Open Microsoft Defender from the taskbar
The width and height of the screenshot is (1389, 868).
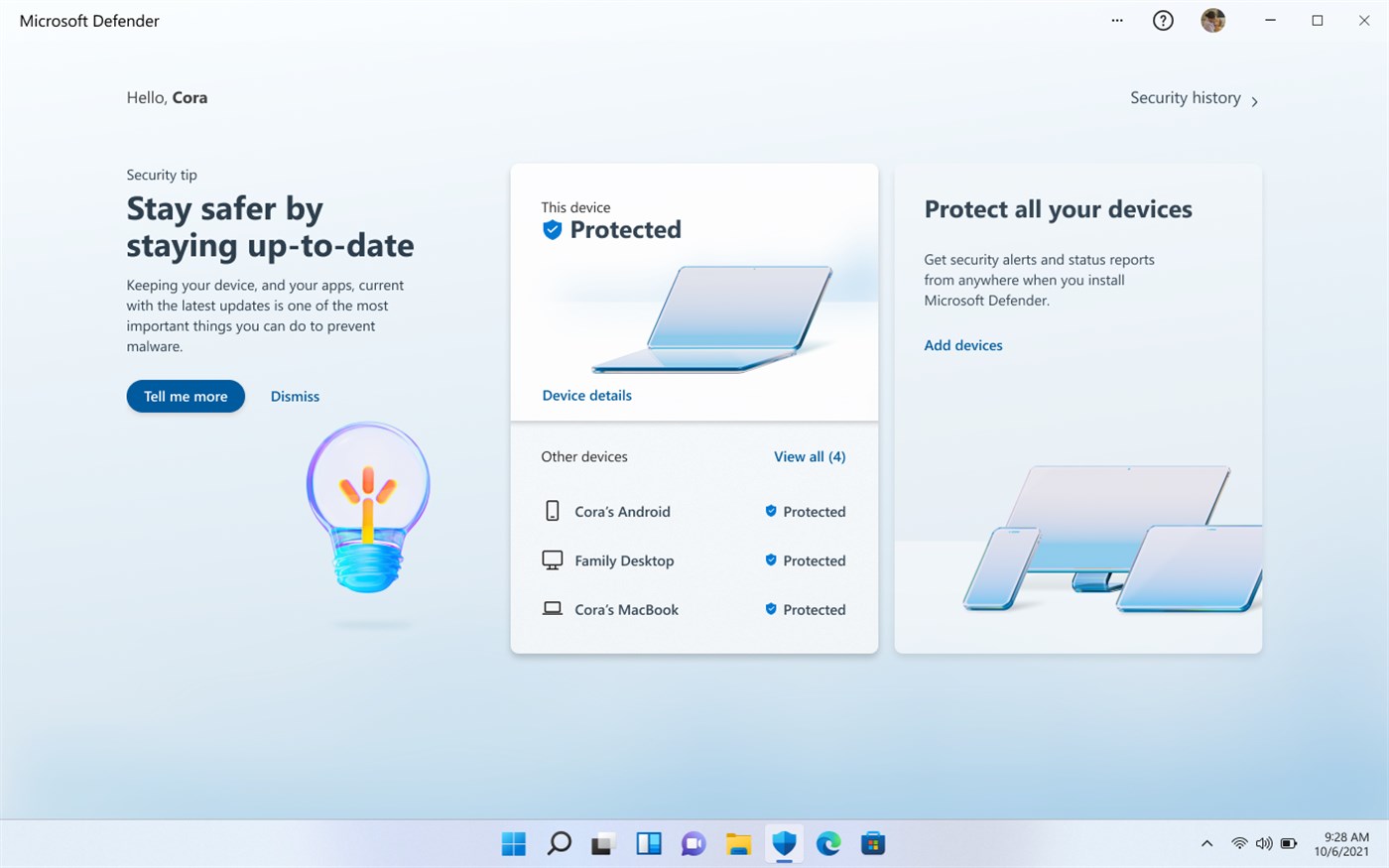click(783, 842)
